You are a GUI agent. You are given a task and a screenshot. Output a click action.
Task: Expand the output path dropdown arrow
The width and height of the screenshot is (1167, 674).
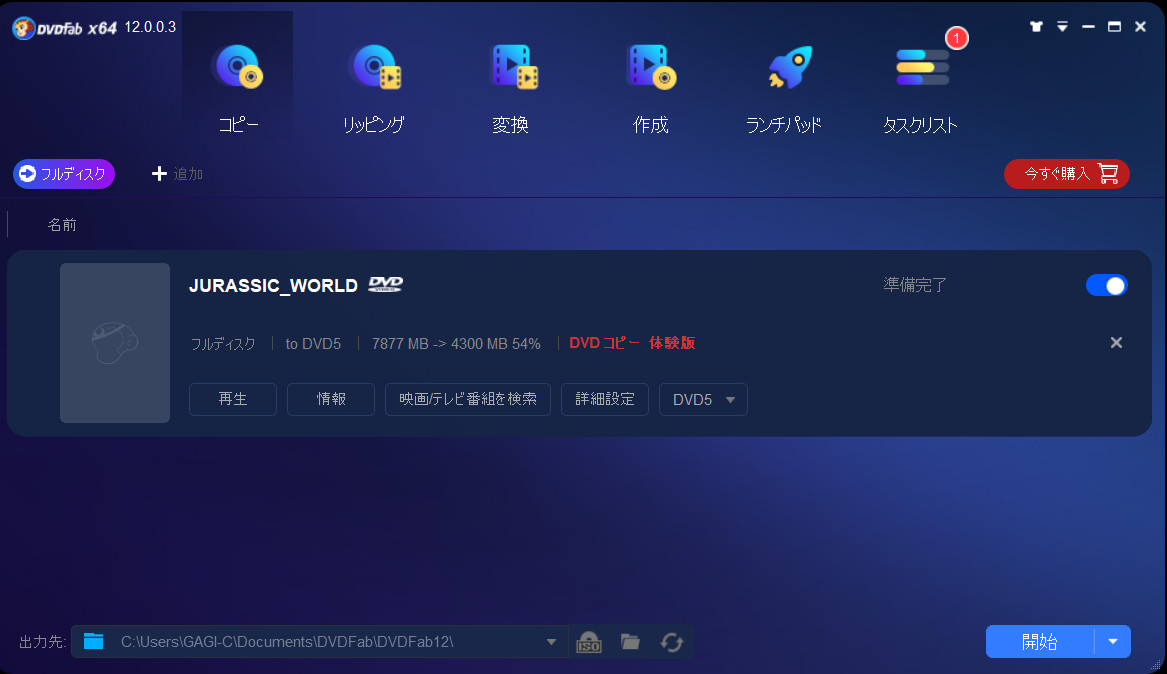pyautogui.click(x=551, y=642)
